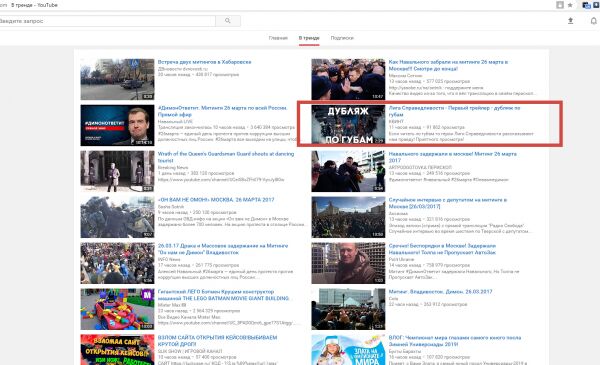Open INFO News channel name
The height and width of the screenshot is (365, 600).
tap(169, 259)
